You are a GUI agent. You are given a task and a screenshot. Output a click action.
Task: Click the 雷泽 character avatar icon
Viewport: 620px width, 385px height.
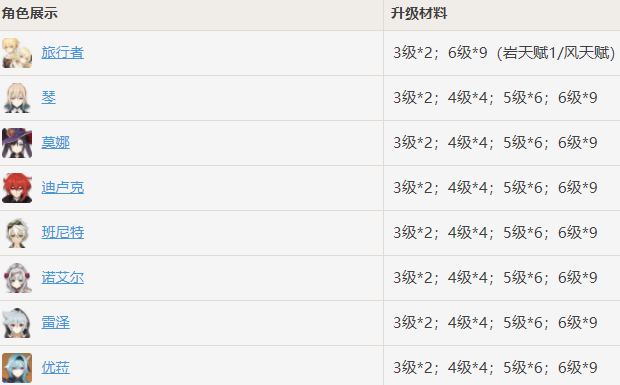click(17, 323)
